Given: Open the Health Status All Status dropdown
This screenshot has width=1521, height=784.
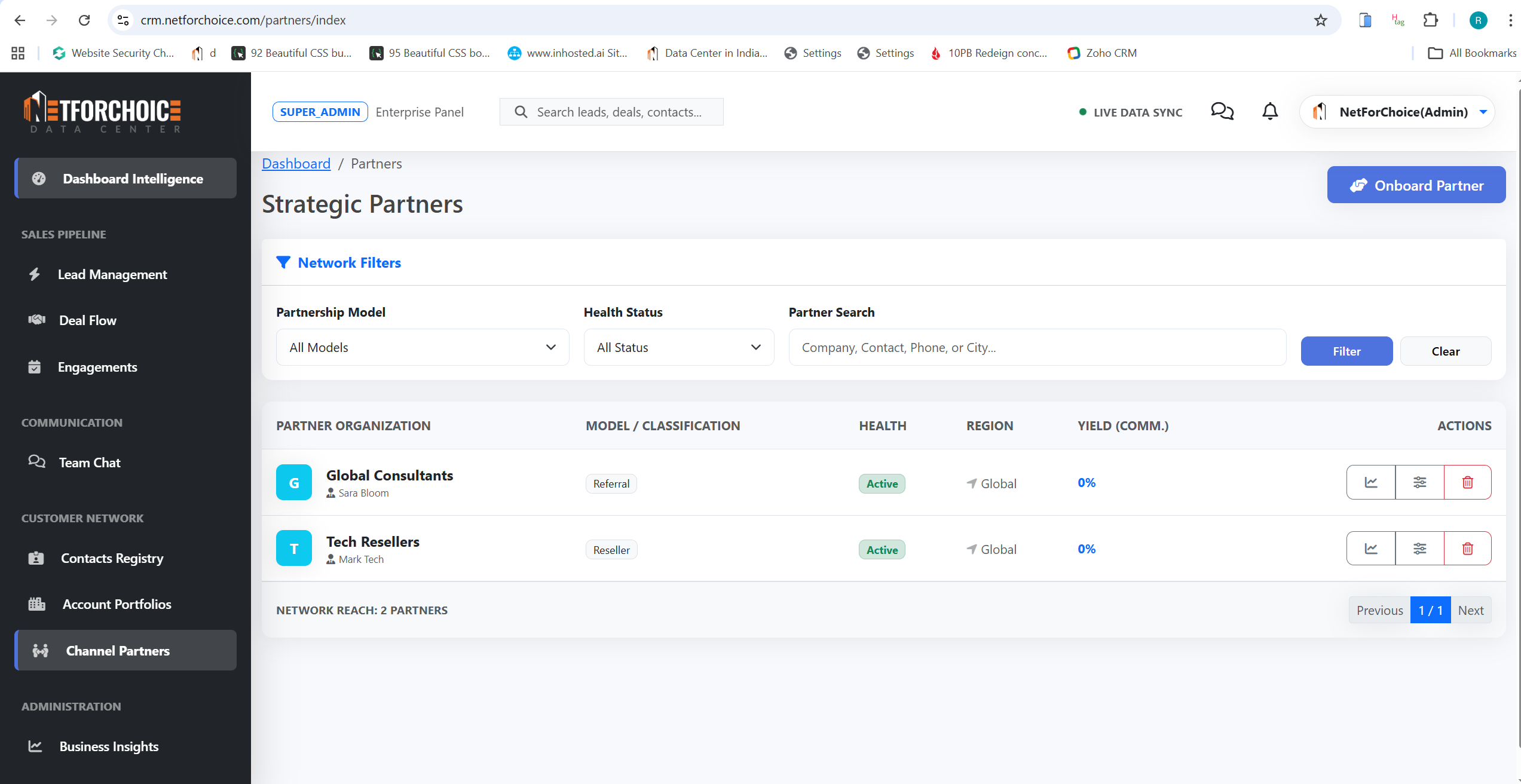Looking at the screenshot, I should [678, 347].
